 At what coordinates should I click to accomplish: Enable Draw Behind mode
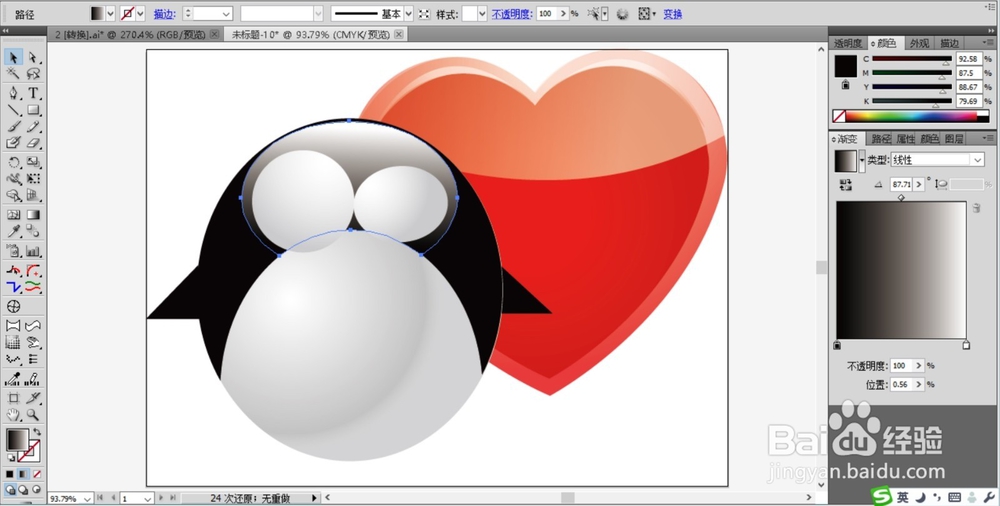(x=23, y=490)
